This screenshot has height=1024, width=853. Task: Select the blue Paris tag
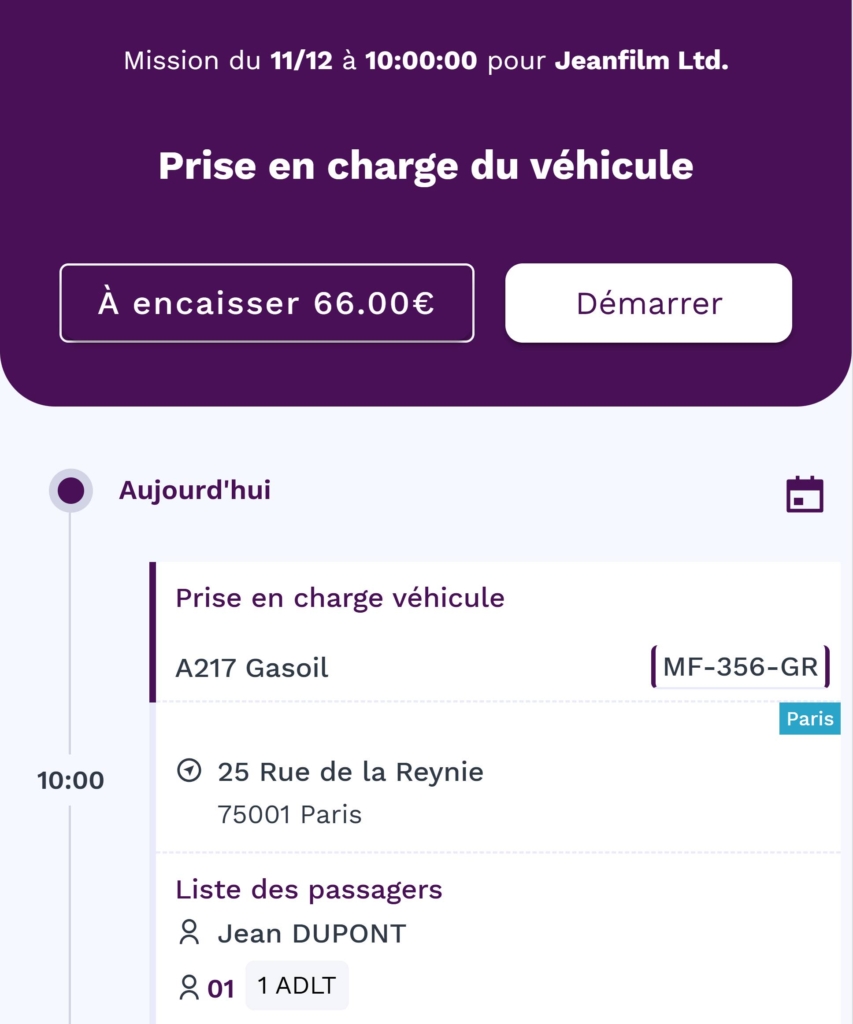[809, 719]
